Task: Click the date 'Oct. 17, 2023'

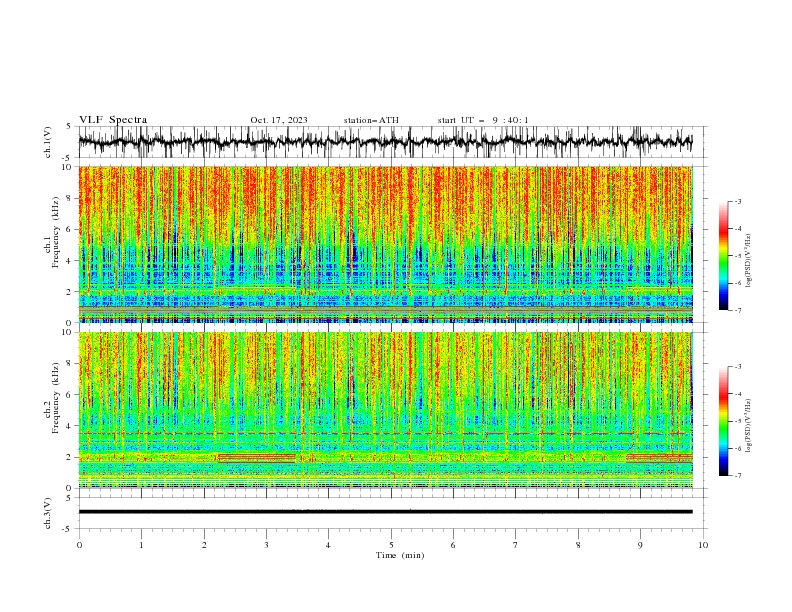Action: (x=279, y=120)
